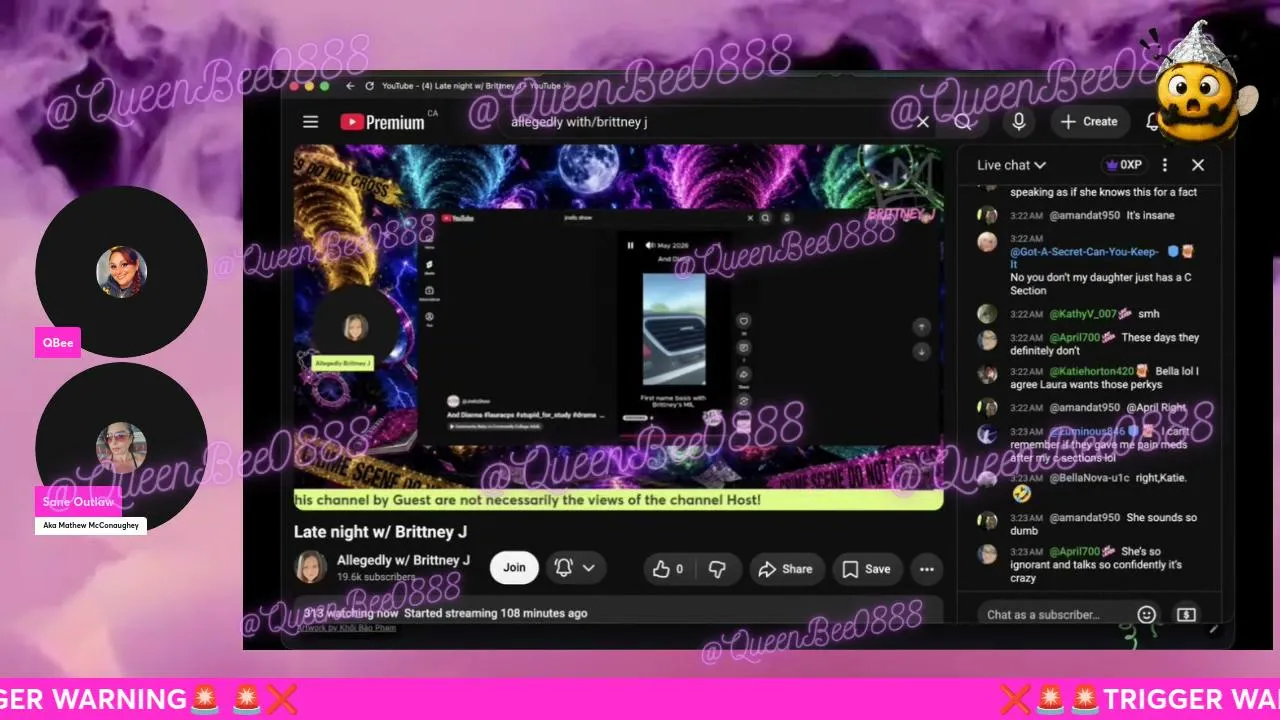Click the macOS yellow minimize window button
The image size is (1280, 720).
pyautogui.click(x=309, y=87)
